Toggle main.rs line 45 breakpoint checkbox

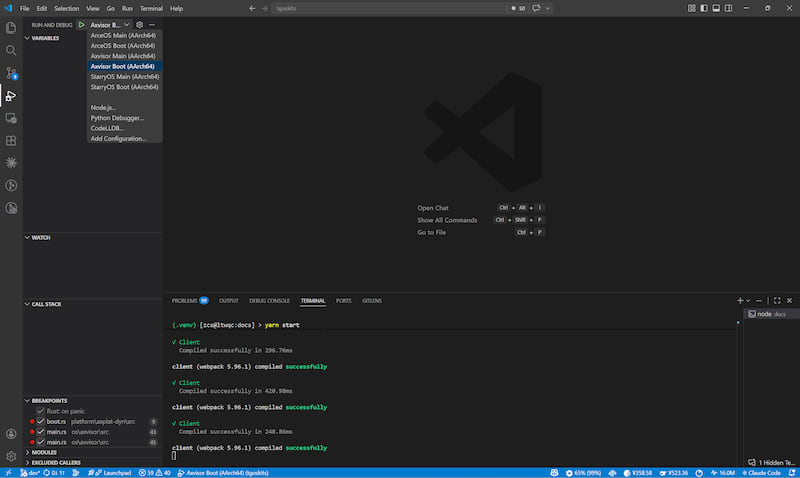click(40, 442)
